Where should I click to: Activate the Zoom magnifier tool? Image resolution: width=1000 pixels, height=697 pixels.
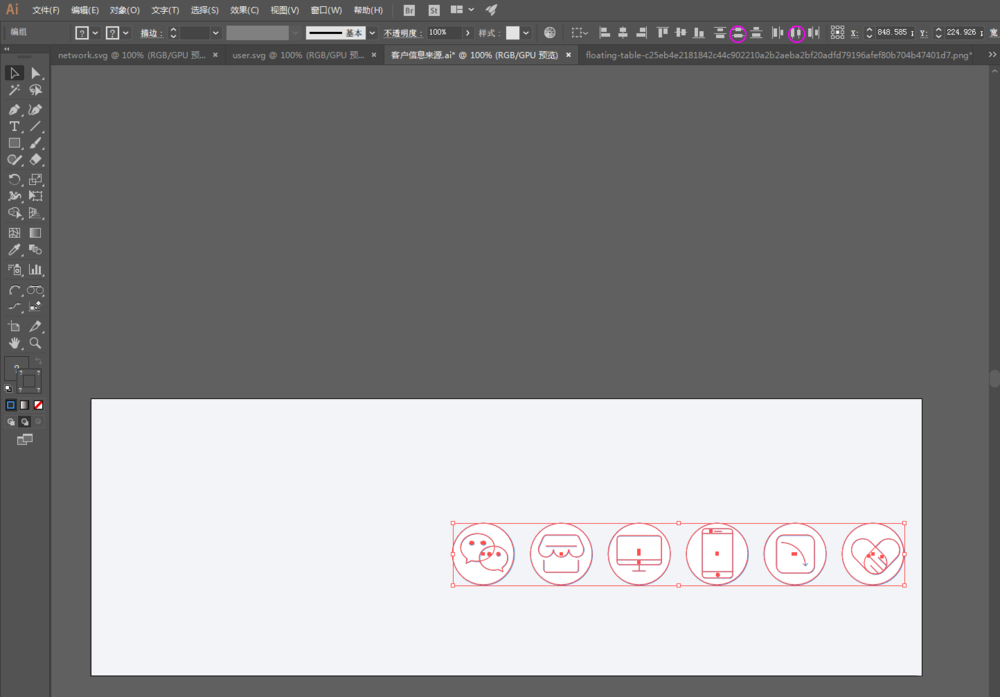tap(36, 343)
